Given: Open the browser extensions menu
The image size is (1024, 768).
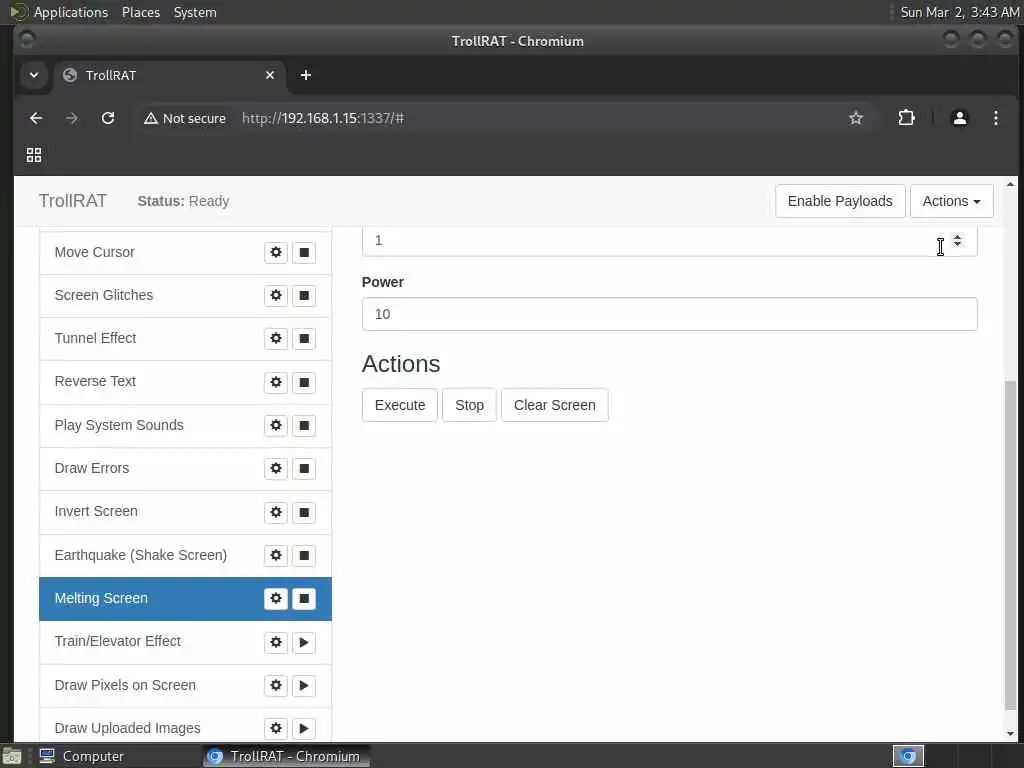Looking at the screenshot, I should pos(906,118).
